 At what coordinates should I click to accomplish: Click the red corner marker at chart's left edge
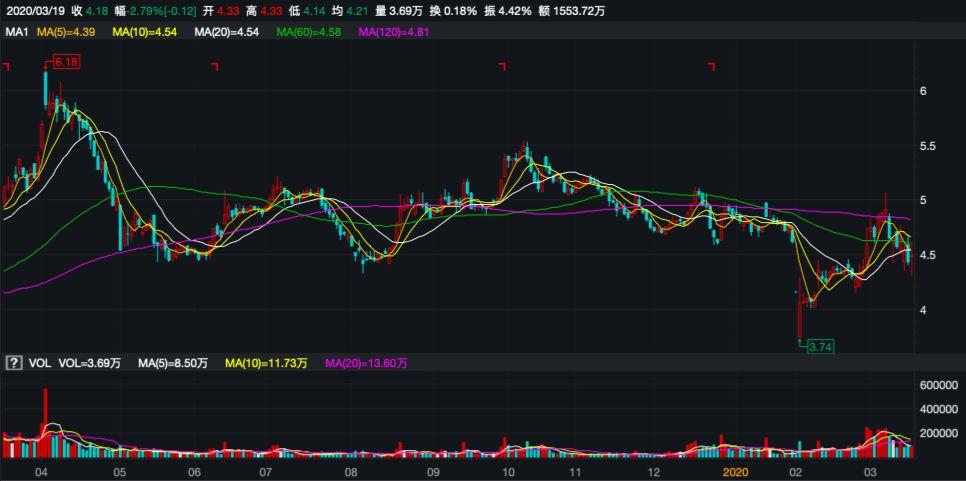(x=6, y=67)
